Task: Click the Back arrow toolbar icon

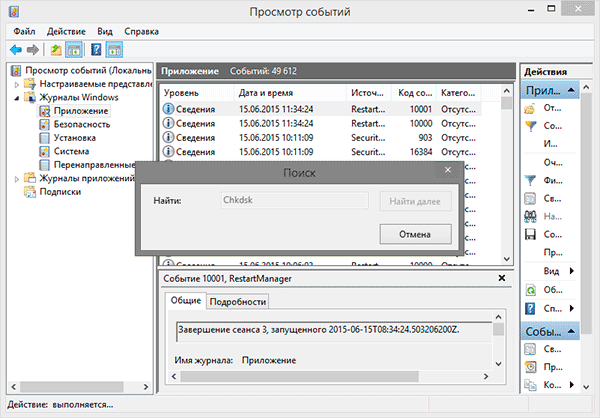Action: coord(15,49)
